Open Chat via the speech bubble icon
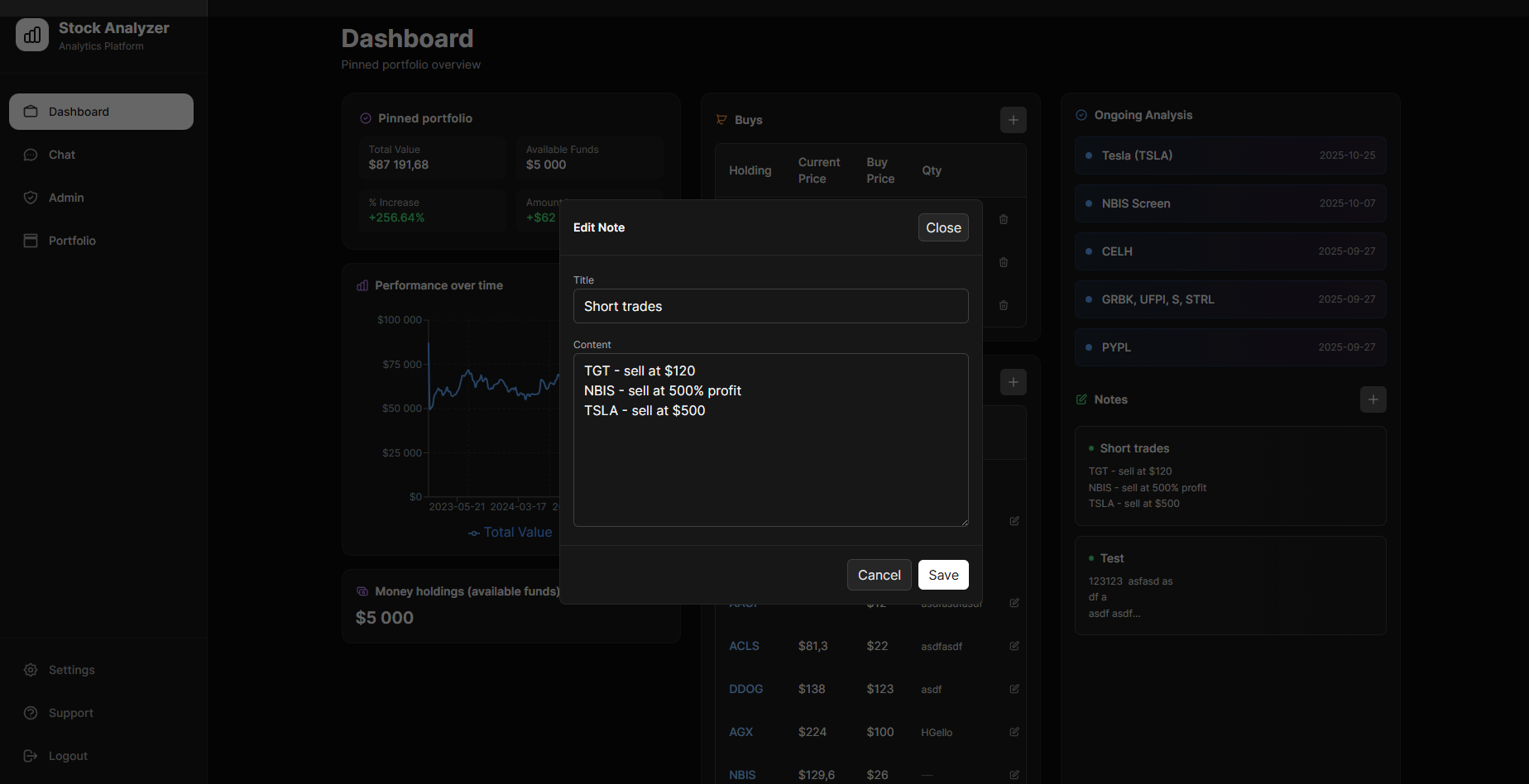The image size is (1529, 784). tap(30, 155)
